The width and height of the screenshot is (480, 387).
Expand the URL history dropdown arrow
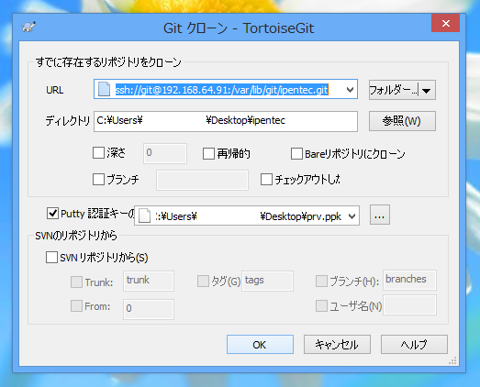[x=350, y=89]
